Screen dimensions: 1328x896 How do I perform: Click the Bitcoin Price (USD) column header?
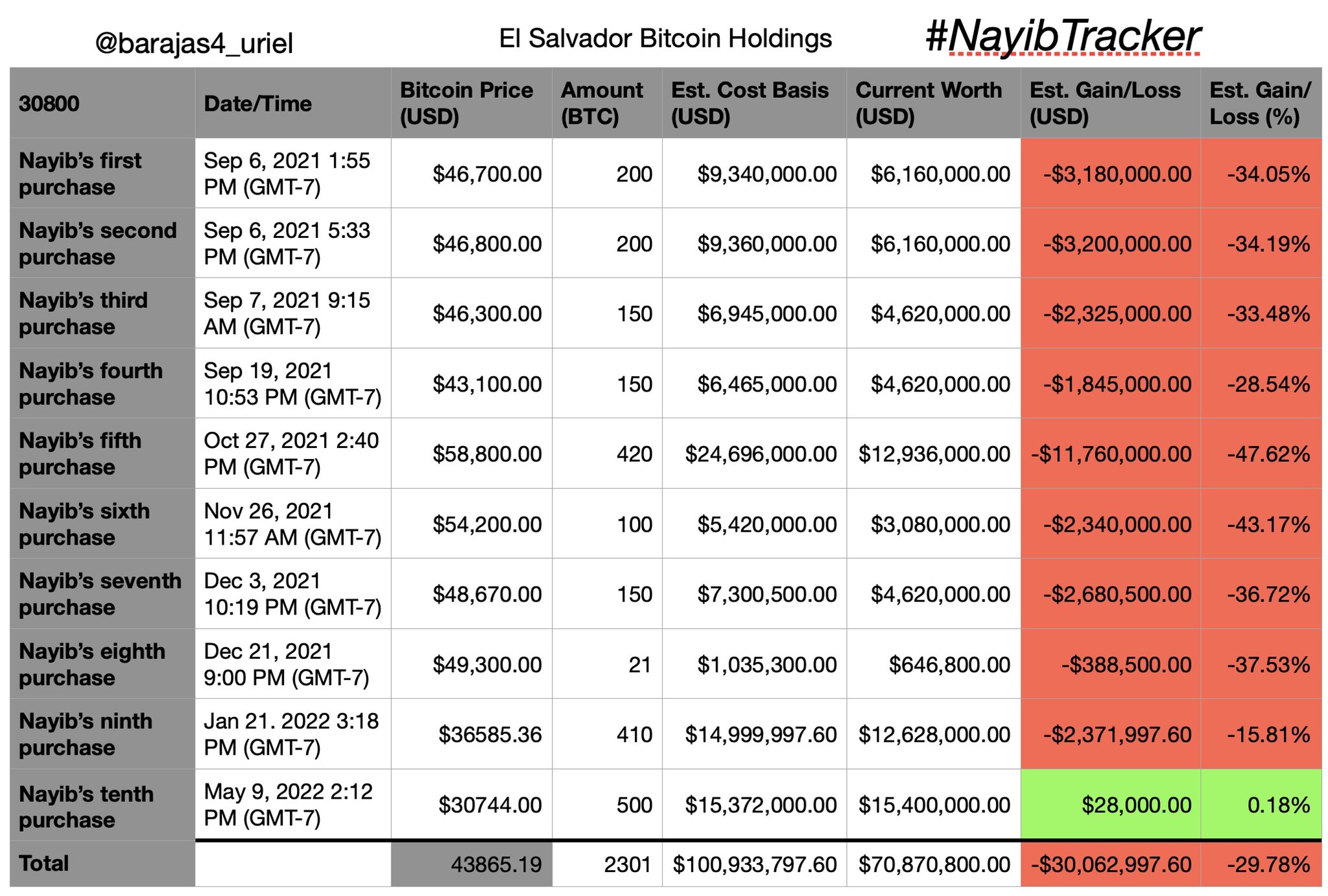coord(467,103)
